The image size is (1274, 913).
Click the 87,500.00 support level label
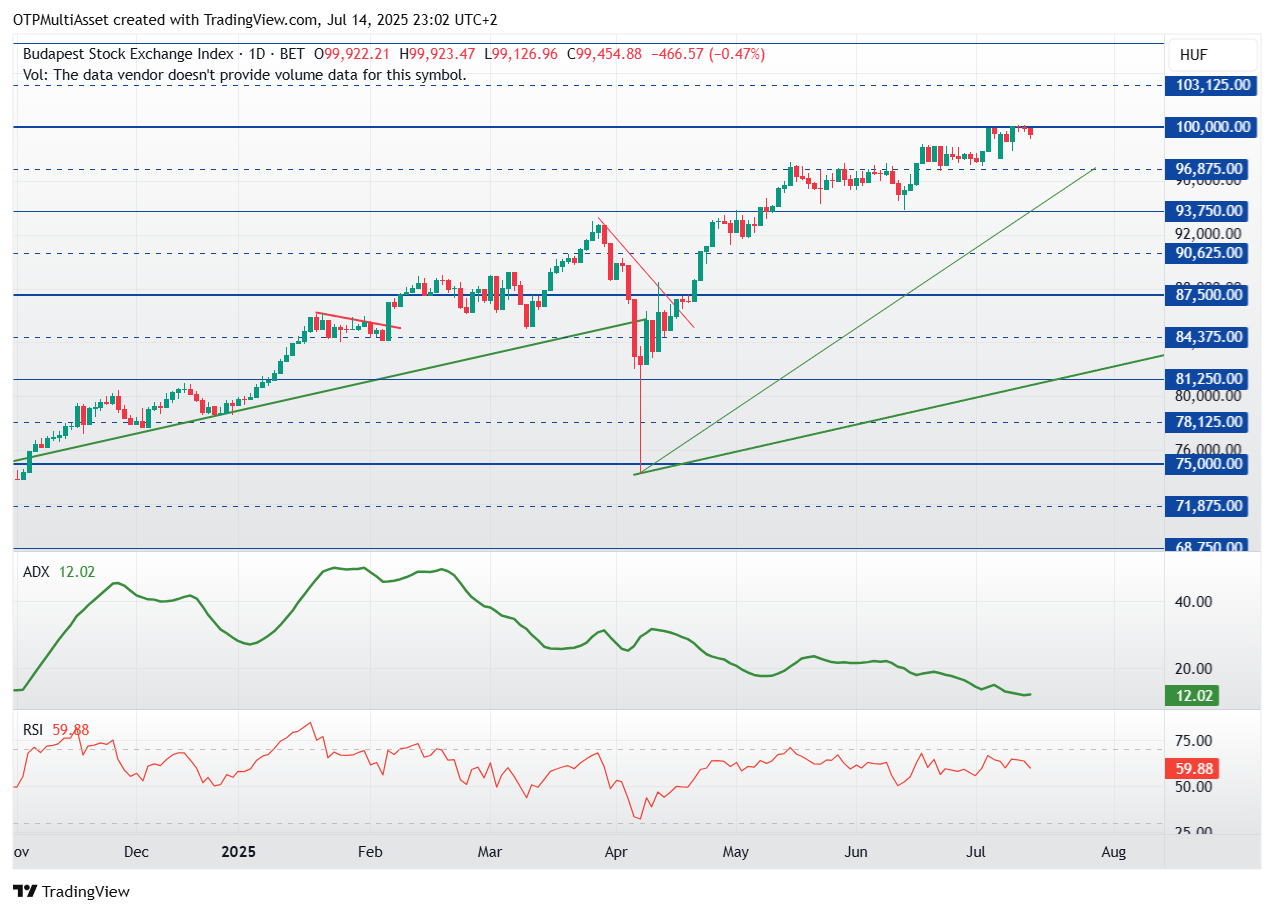pyautogui.click(x=1209, y=295)
